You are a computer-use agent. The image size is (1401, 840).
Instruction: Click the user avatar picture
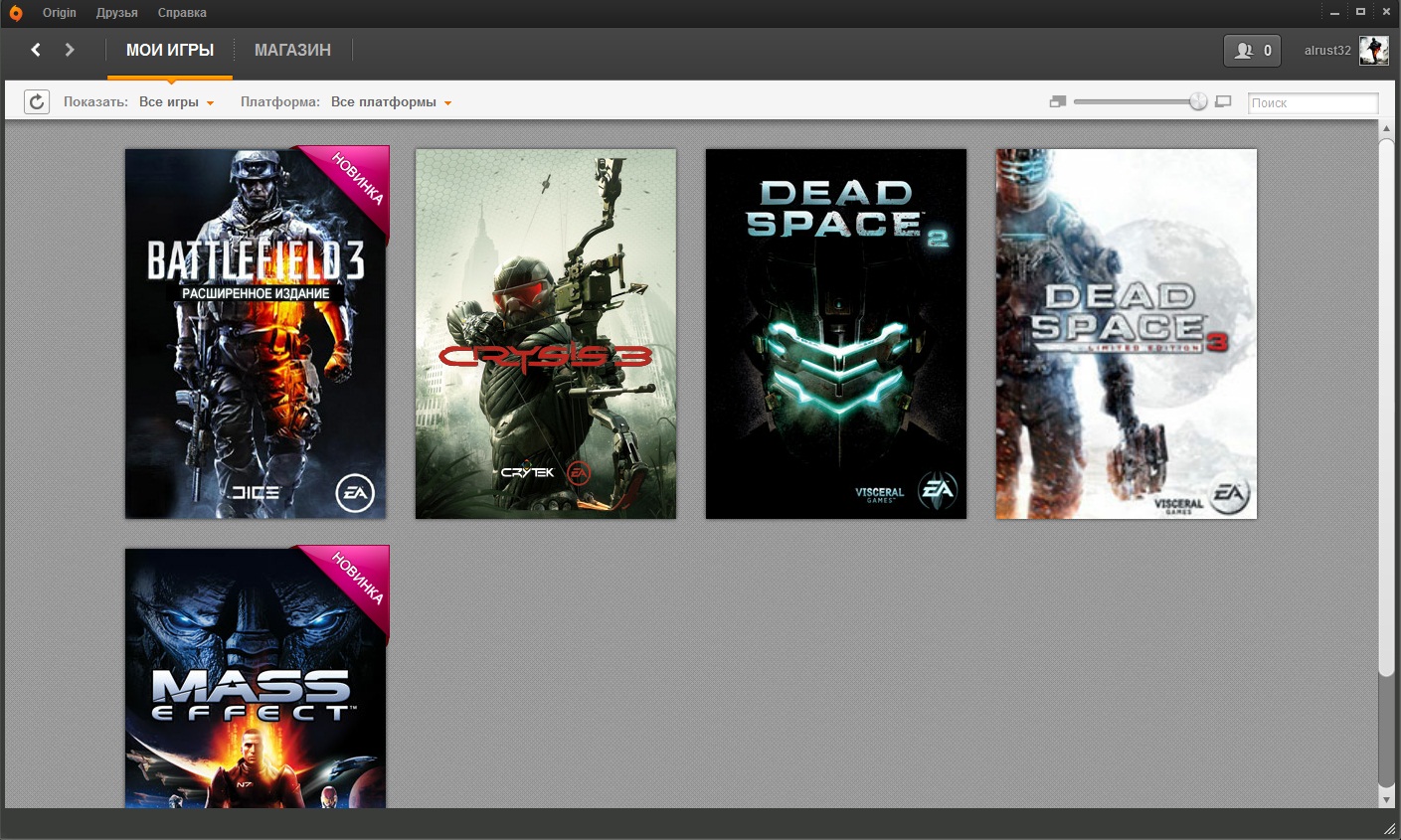pyautogui.click(x=1373, y=51)
